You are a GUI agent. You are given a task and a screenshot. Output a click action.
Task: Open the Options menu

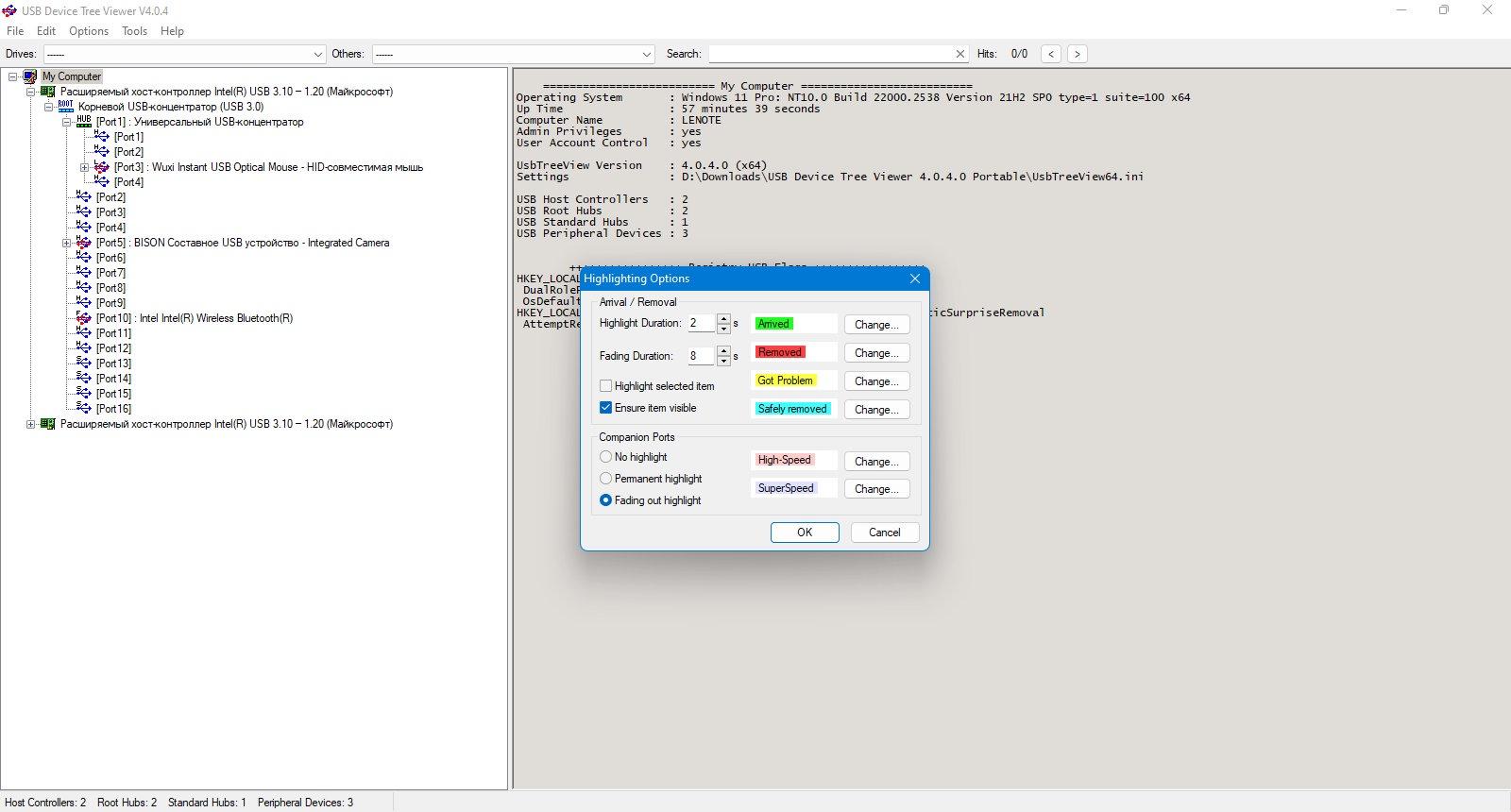click(89, 31)
